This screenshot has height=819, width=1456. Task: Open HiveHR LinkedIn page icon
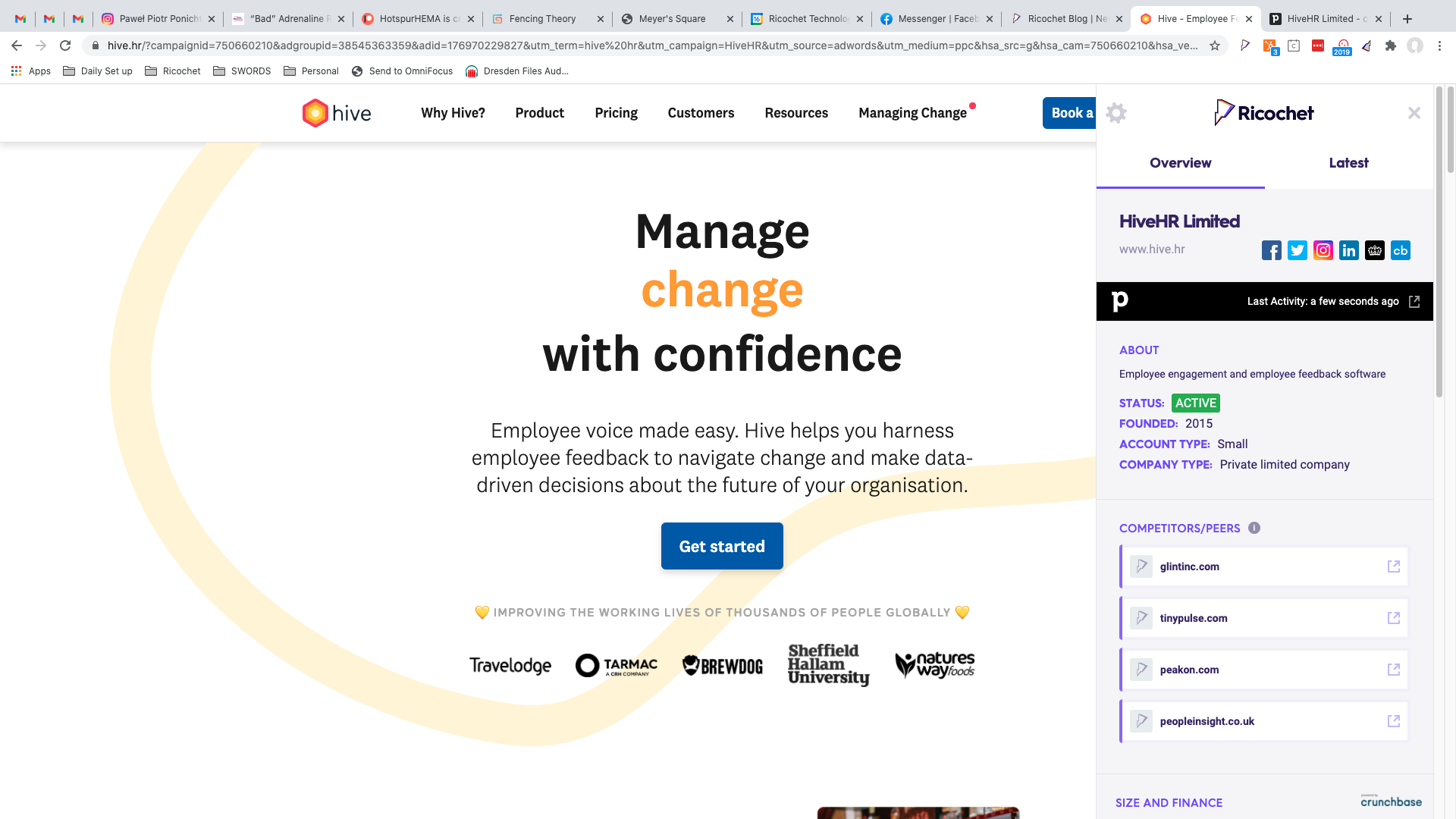(1349, 250)
